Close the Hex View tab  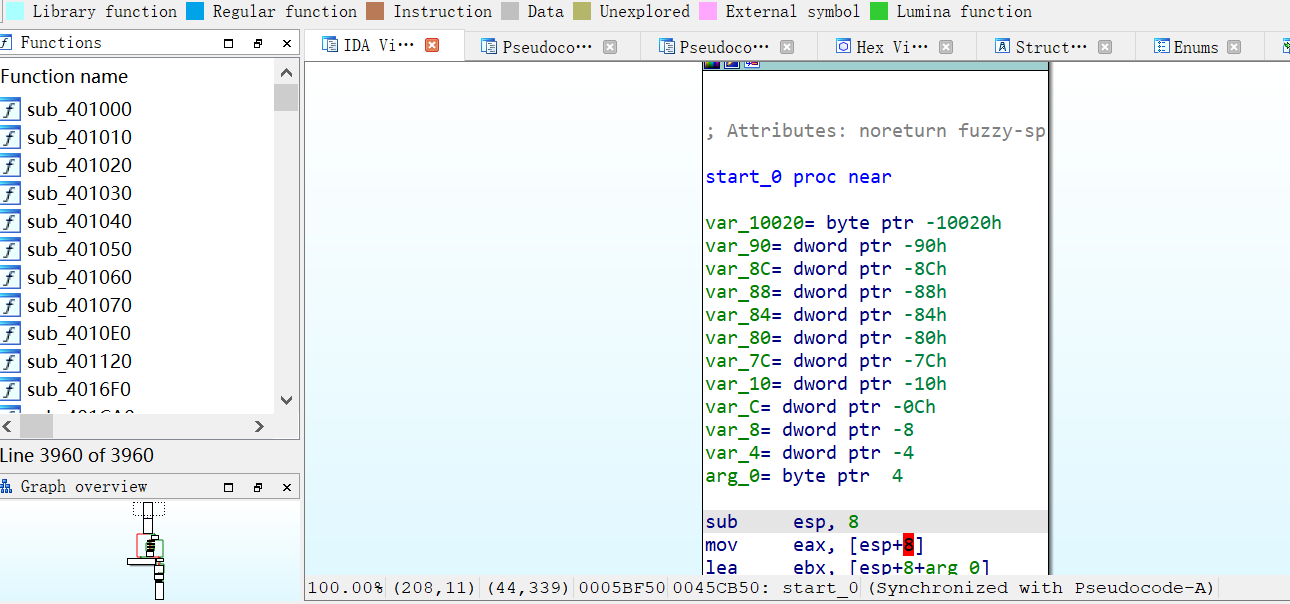(x=946, y=46)
